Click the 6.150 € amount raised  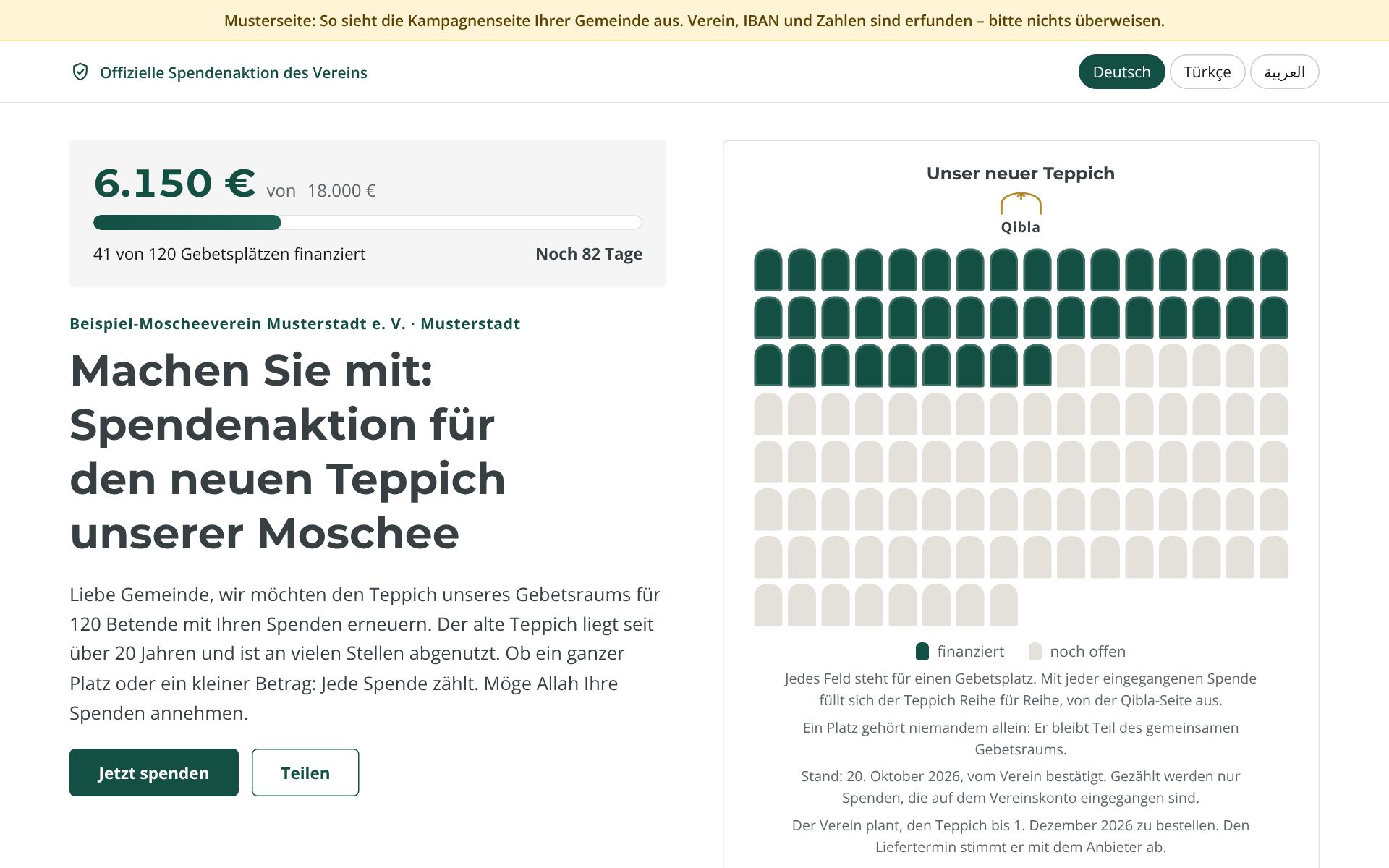coord(174,183)
